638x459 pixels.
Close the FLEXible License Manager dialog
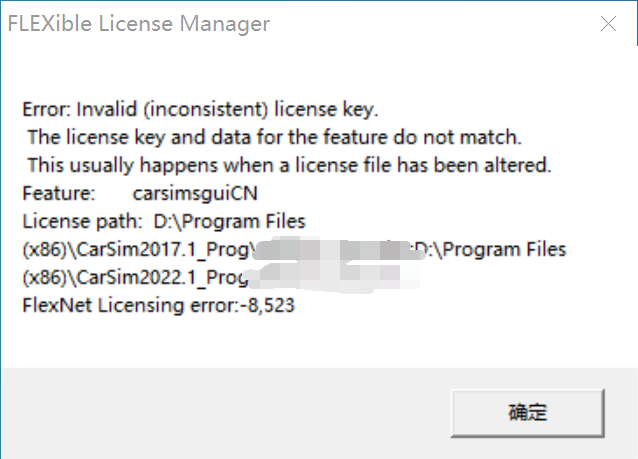point(606,24)
